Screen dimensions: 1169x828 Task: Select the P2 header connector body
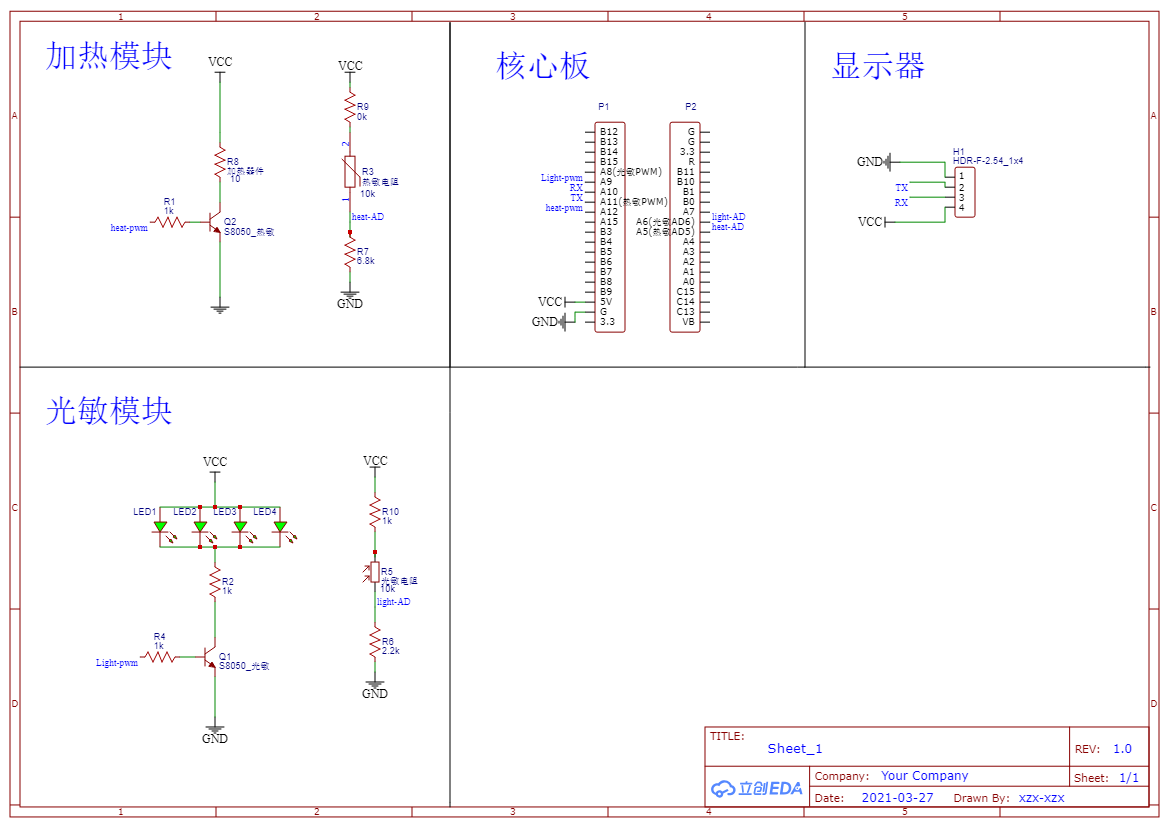coord(684,227)
